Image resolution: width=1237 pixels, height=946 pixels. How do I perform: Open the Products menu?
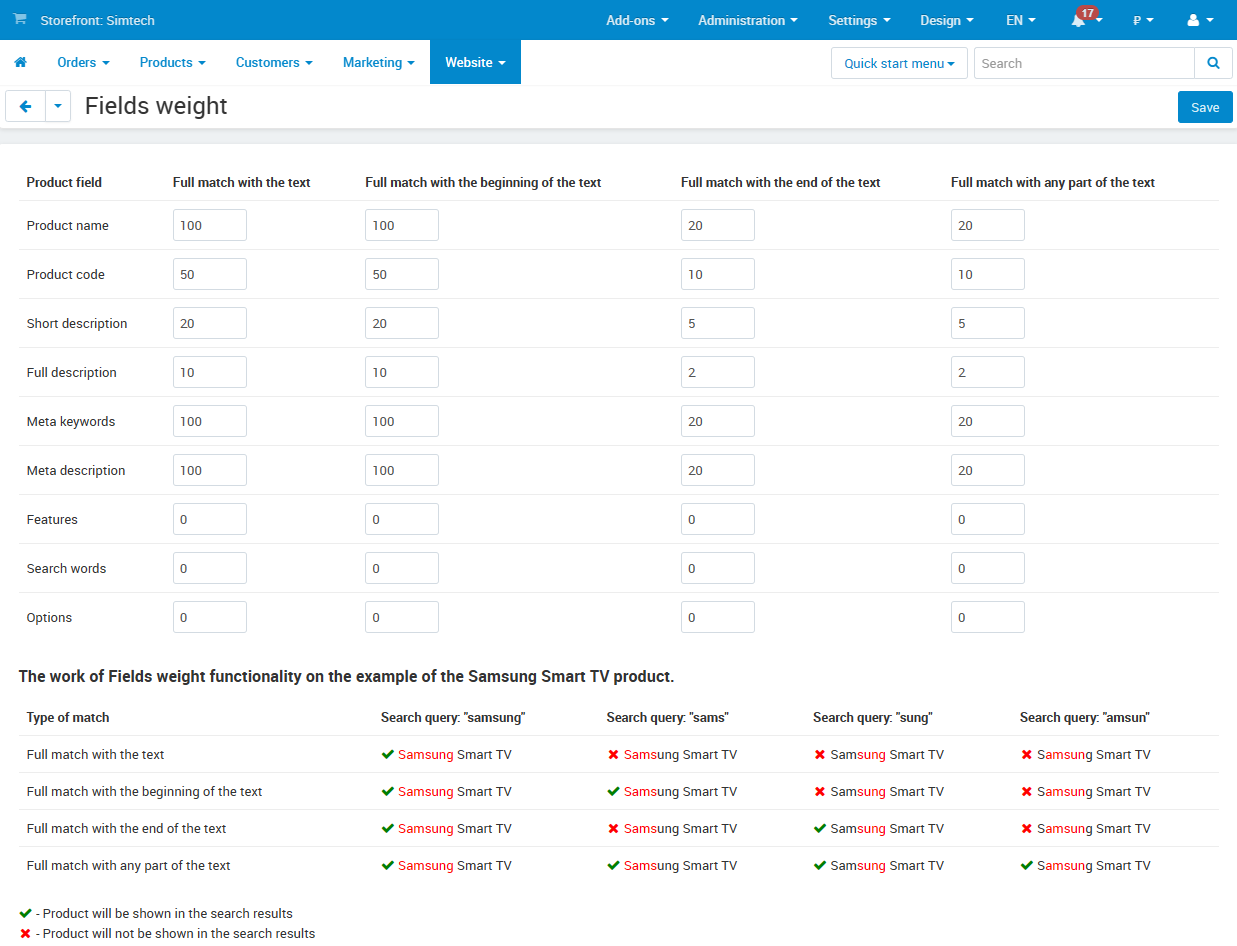(x=172, y=62)
